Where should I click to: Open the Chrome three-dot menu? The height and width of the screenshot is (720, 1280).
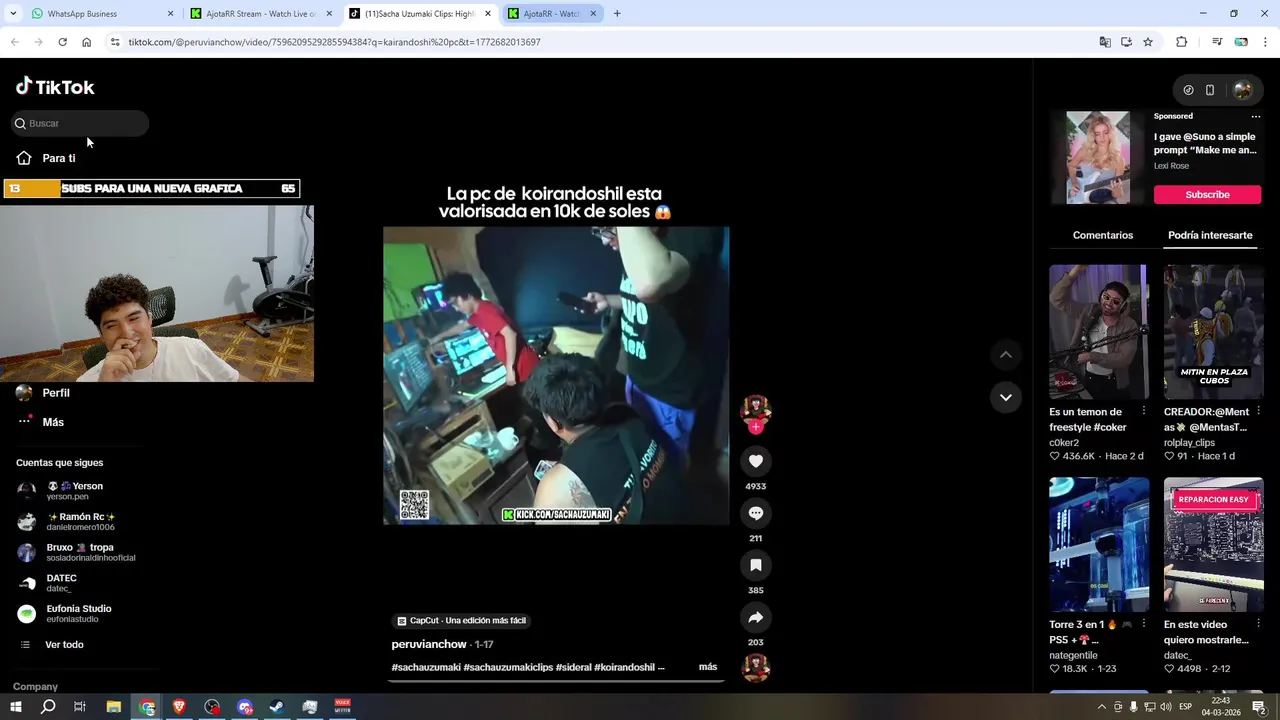coord(1265,42)
